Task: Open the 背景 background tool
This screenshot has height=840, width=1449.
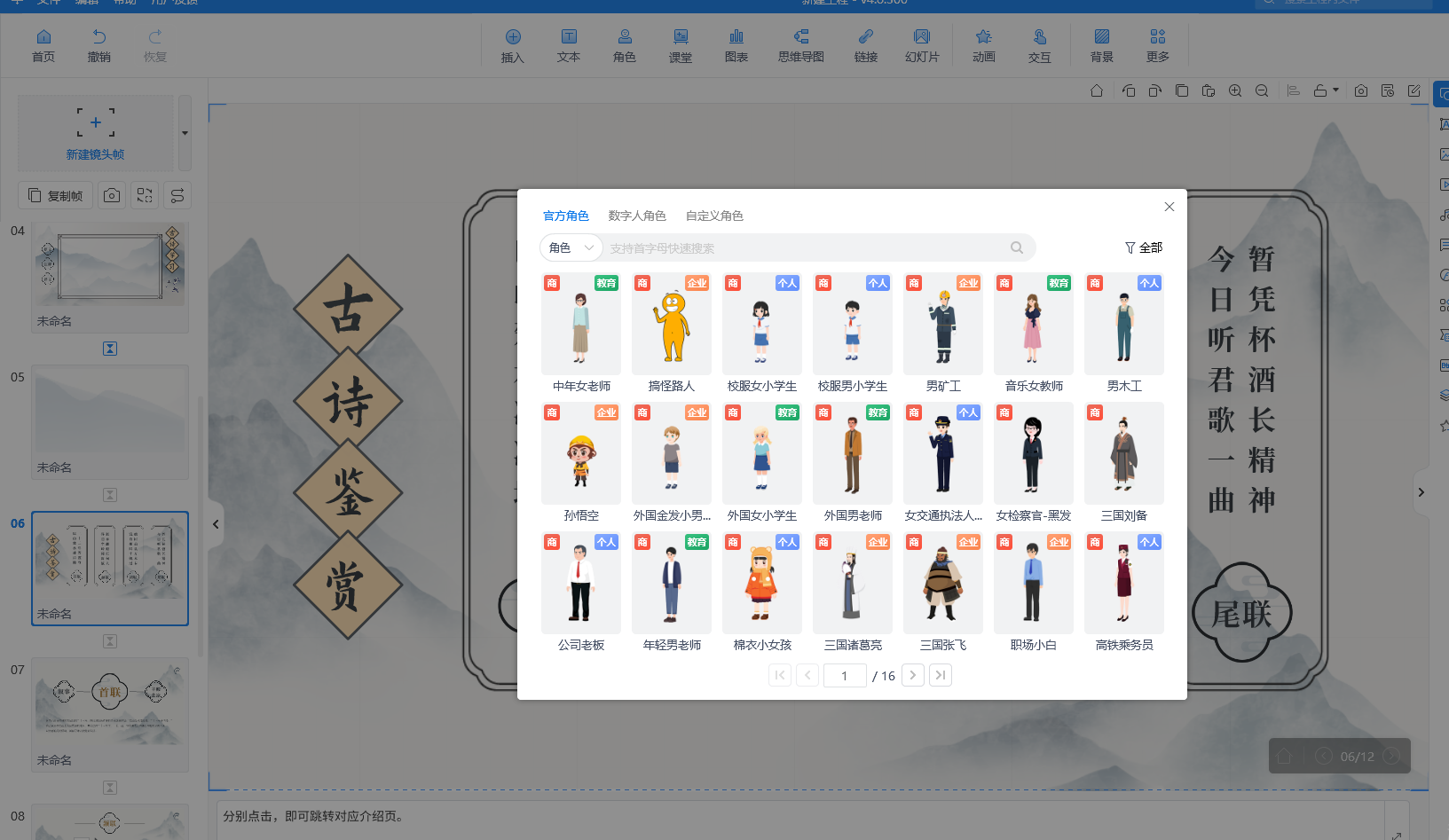Action: 1102,45
